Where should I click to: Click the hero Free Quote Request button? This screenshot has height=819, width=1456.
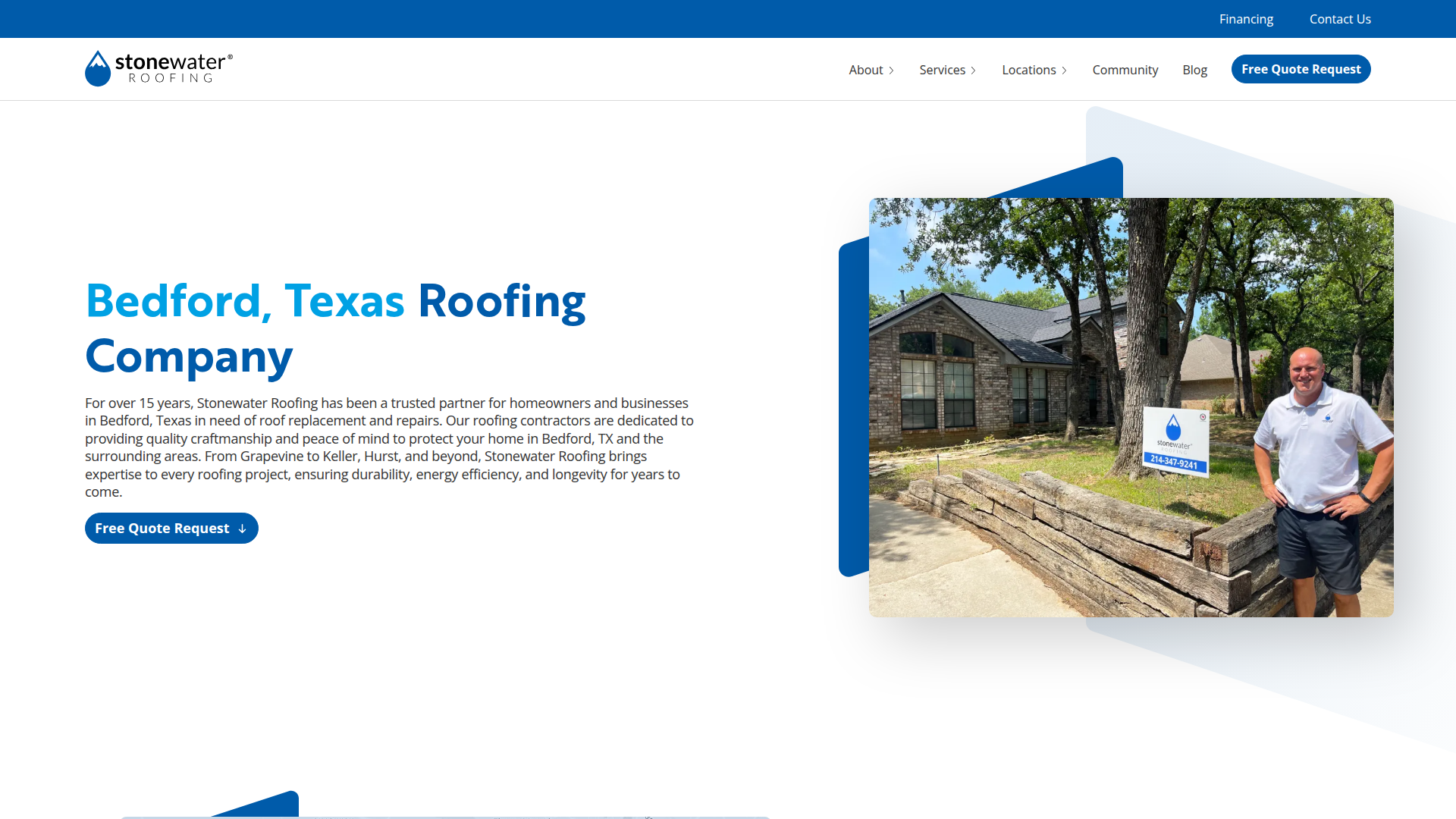click(171, 529)
